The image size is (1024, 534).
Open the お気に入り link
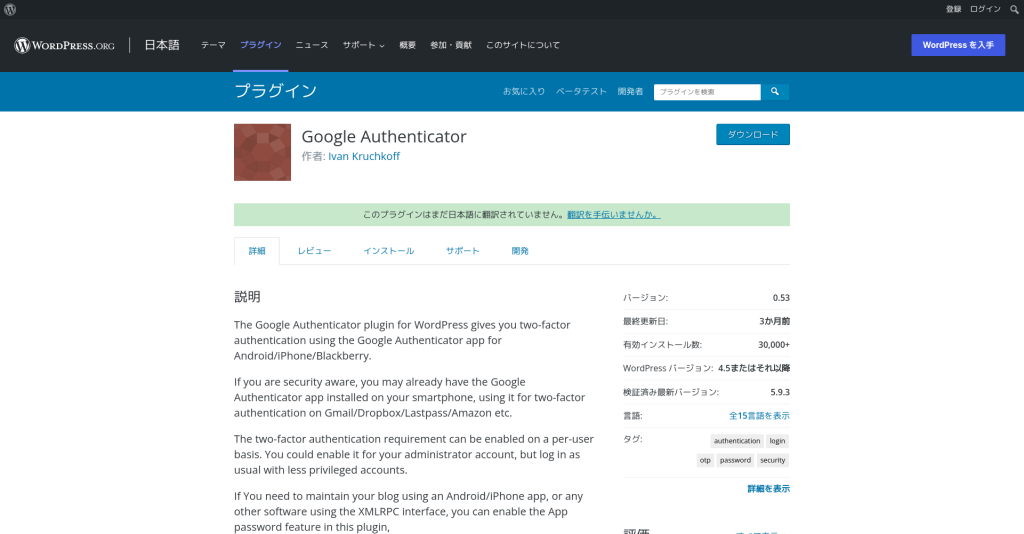tap(524, 91)
